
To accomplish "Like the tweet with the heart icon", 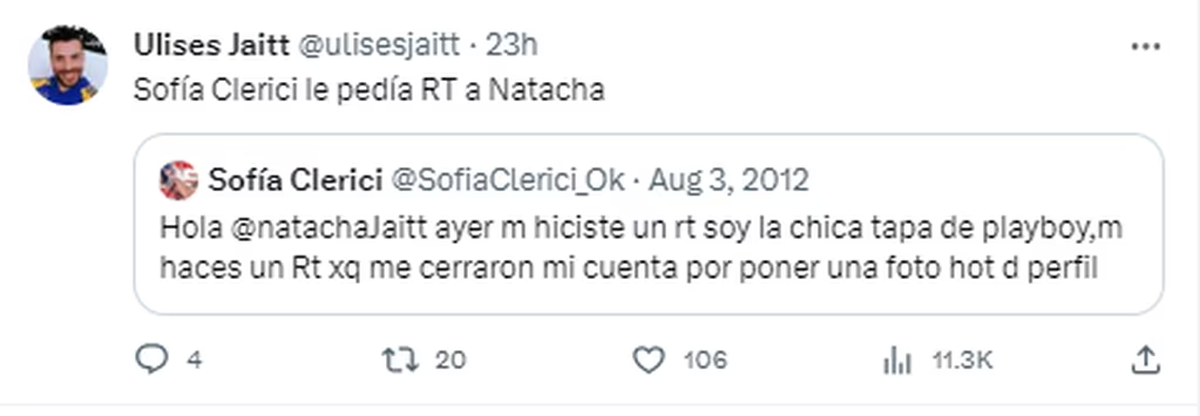I will pyautogui.click(x=651, y=360).
